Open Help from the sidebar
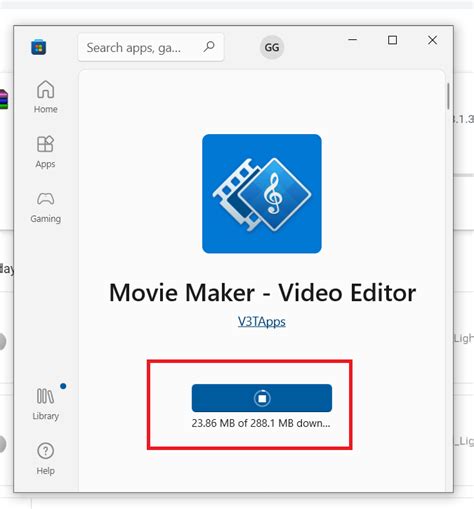The image size is (474, 509). tap(46, 458)
